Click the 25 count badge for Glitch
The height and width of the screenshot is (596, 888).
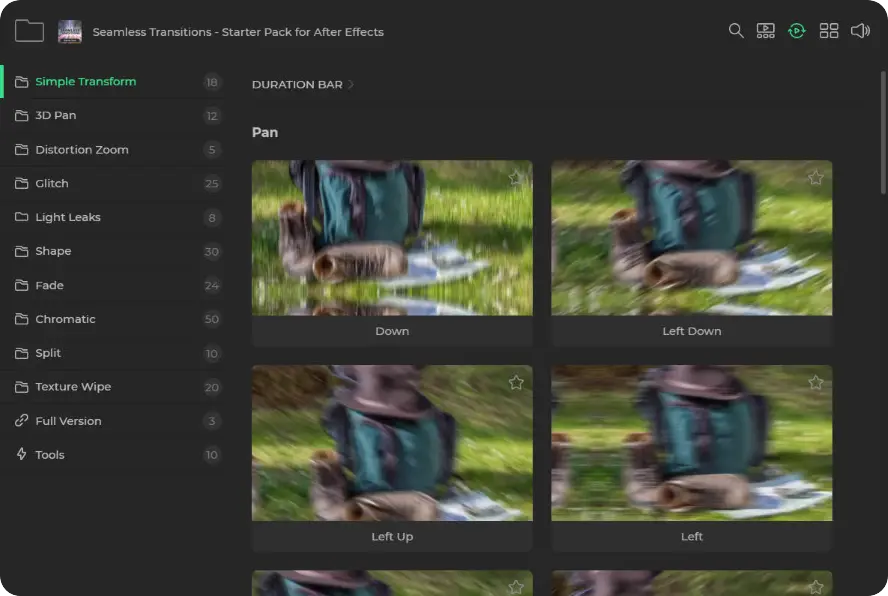tap(212, 184)
